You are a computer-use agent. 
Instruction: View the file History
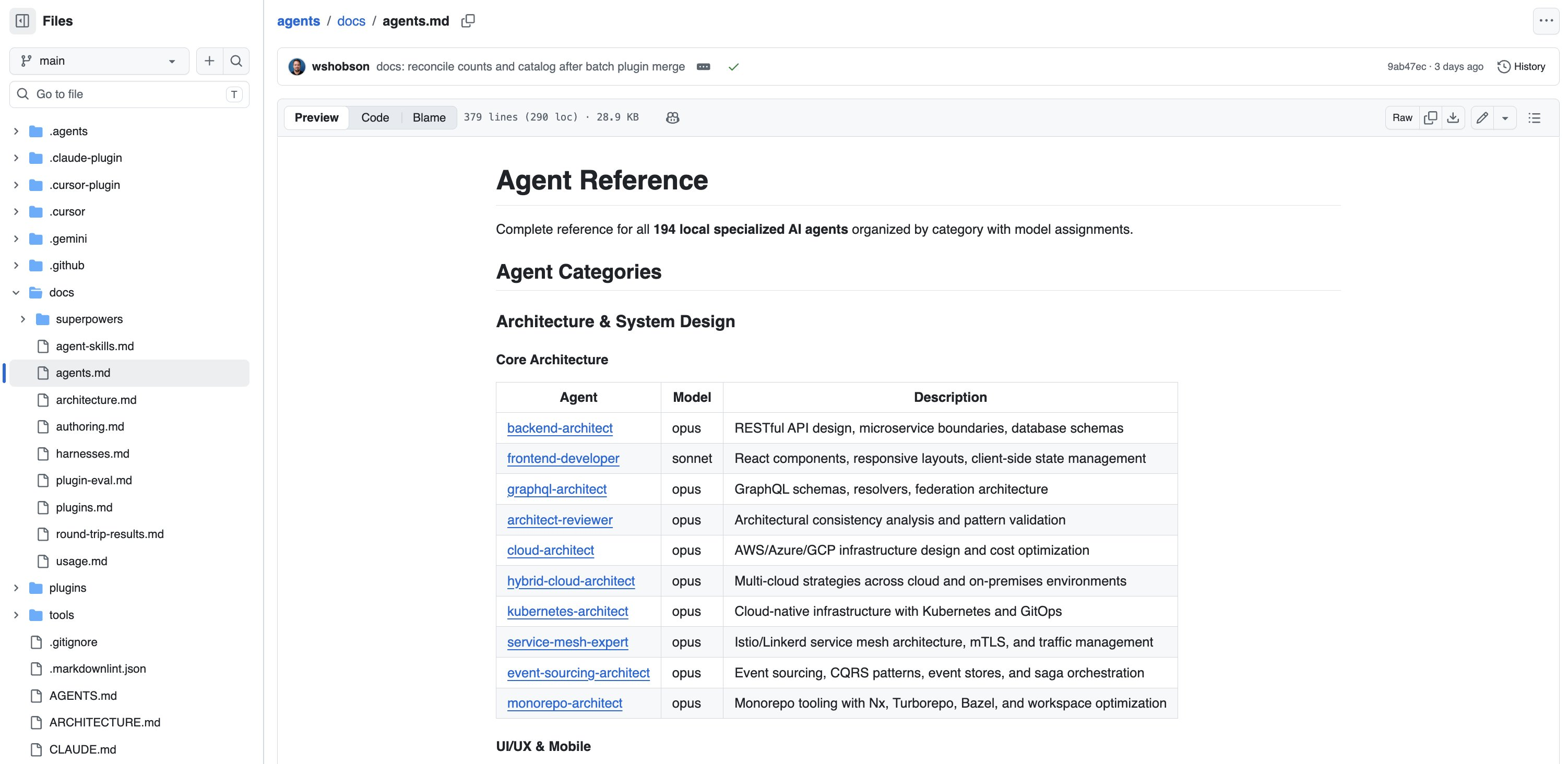point(1521,67)
